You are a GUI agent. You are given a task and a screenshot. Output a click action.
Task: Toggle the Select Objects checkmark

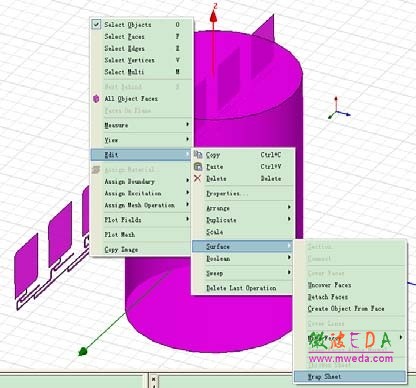tap(96, 24)
